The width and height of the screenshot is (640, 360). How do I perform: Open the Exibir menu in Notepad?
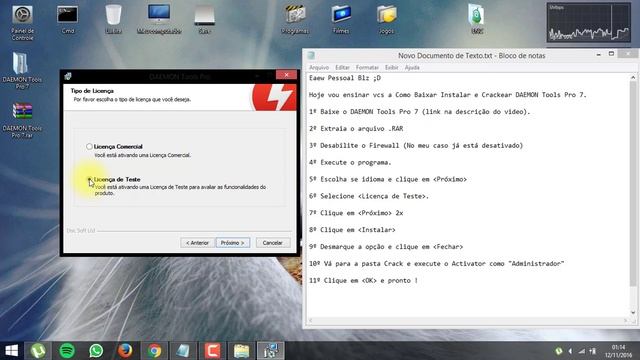pos(391,67)
